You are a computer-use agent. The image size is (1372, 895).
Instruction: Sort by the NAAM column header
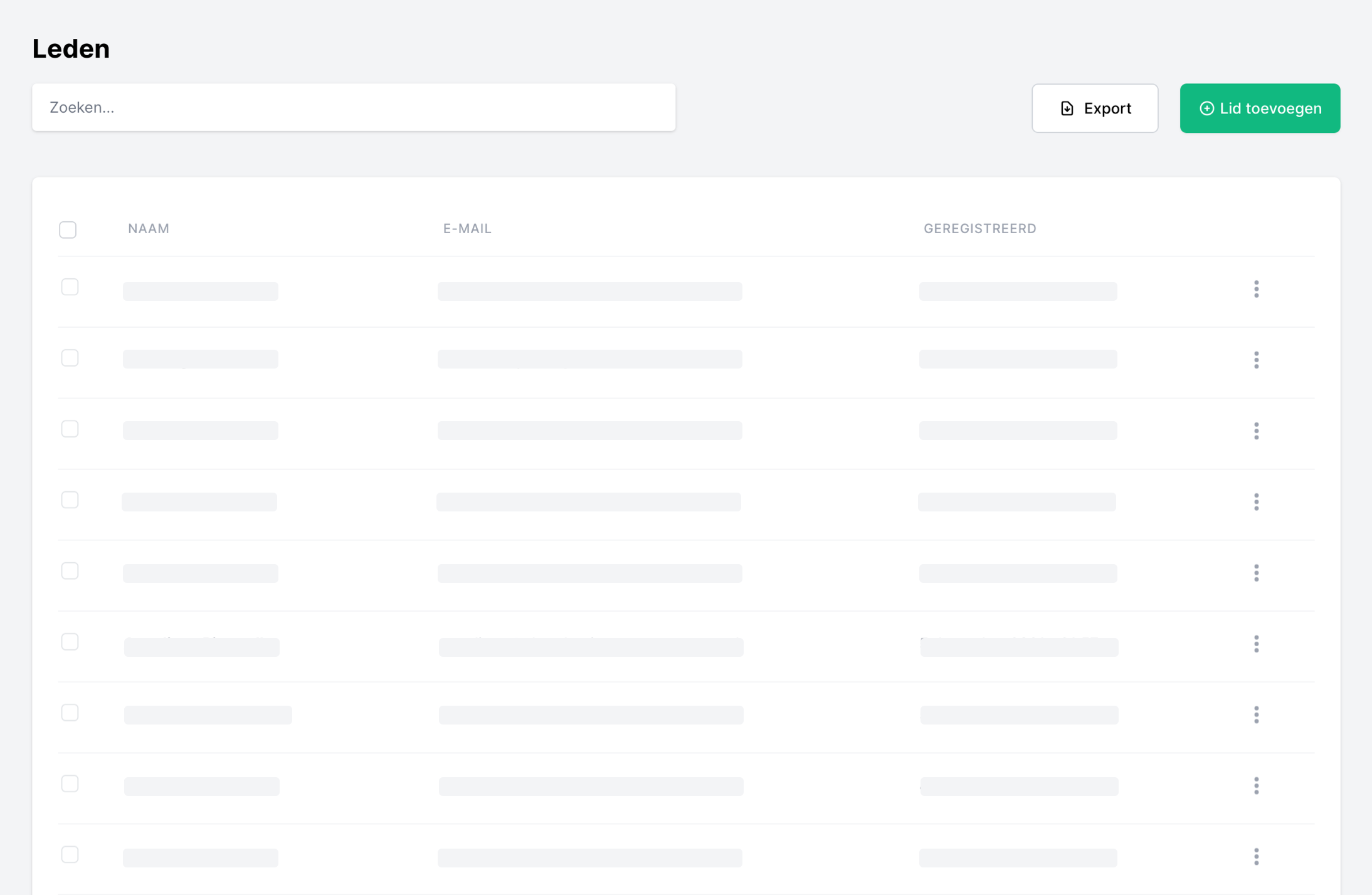pos(149,229)
